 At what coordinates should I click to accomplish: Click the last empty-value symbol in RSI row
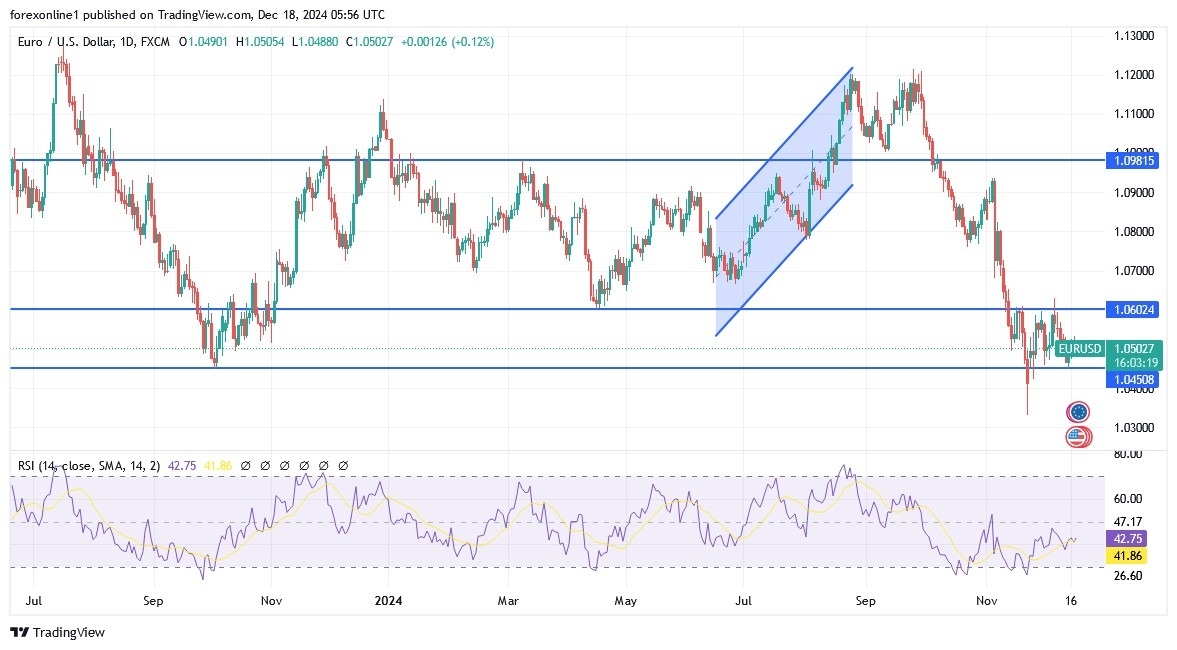point(344,464)
